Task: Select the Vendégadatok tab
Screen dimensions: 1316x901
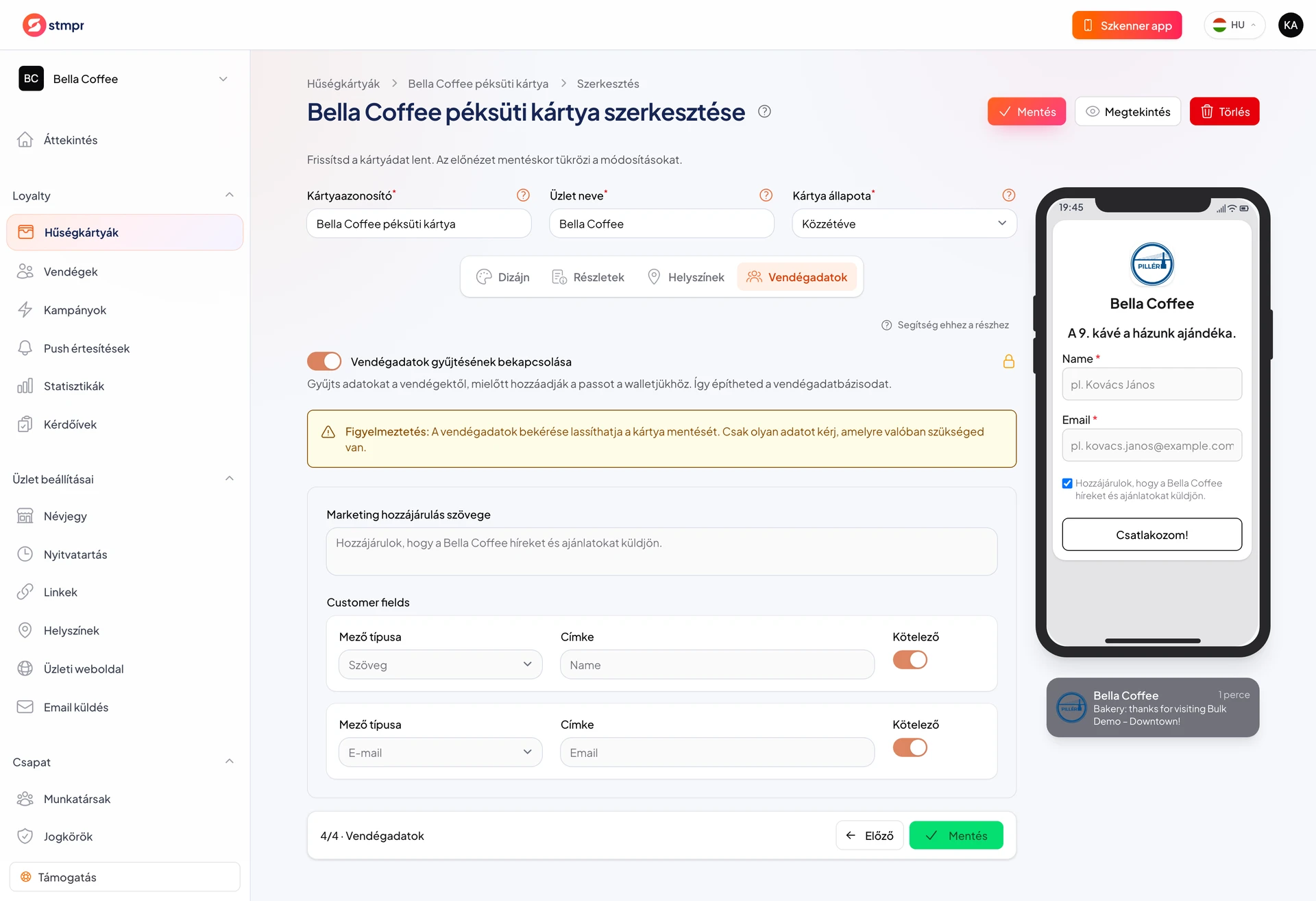Action: (x=797, y=277)
